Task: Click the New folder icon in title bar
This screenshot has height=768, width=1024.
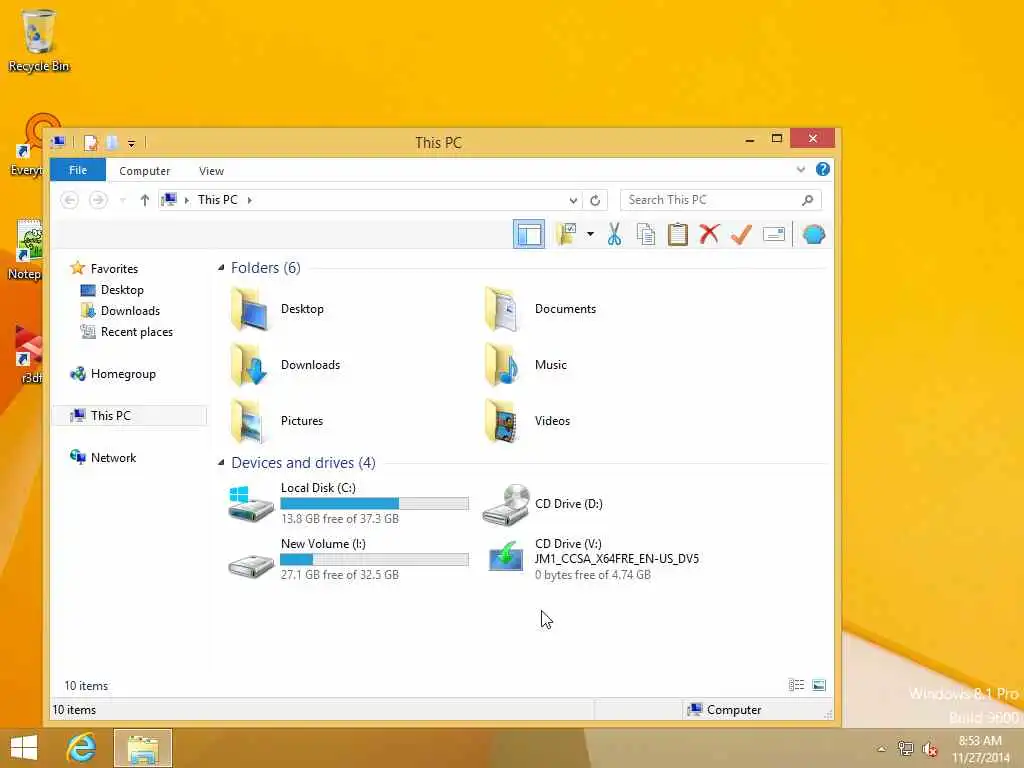Action: (112, 142)
